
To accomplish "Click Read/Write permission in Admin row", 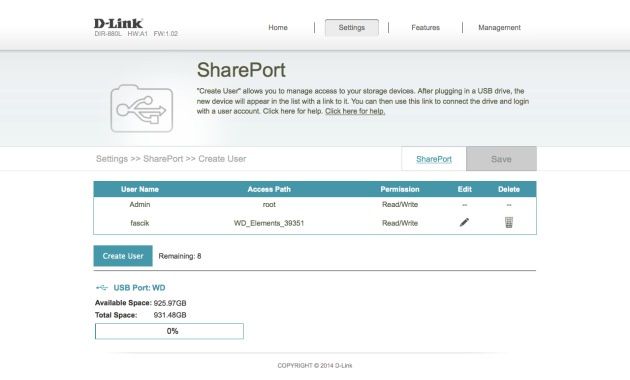I will coord(400,204).
